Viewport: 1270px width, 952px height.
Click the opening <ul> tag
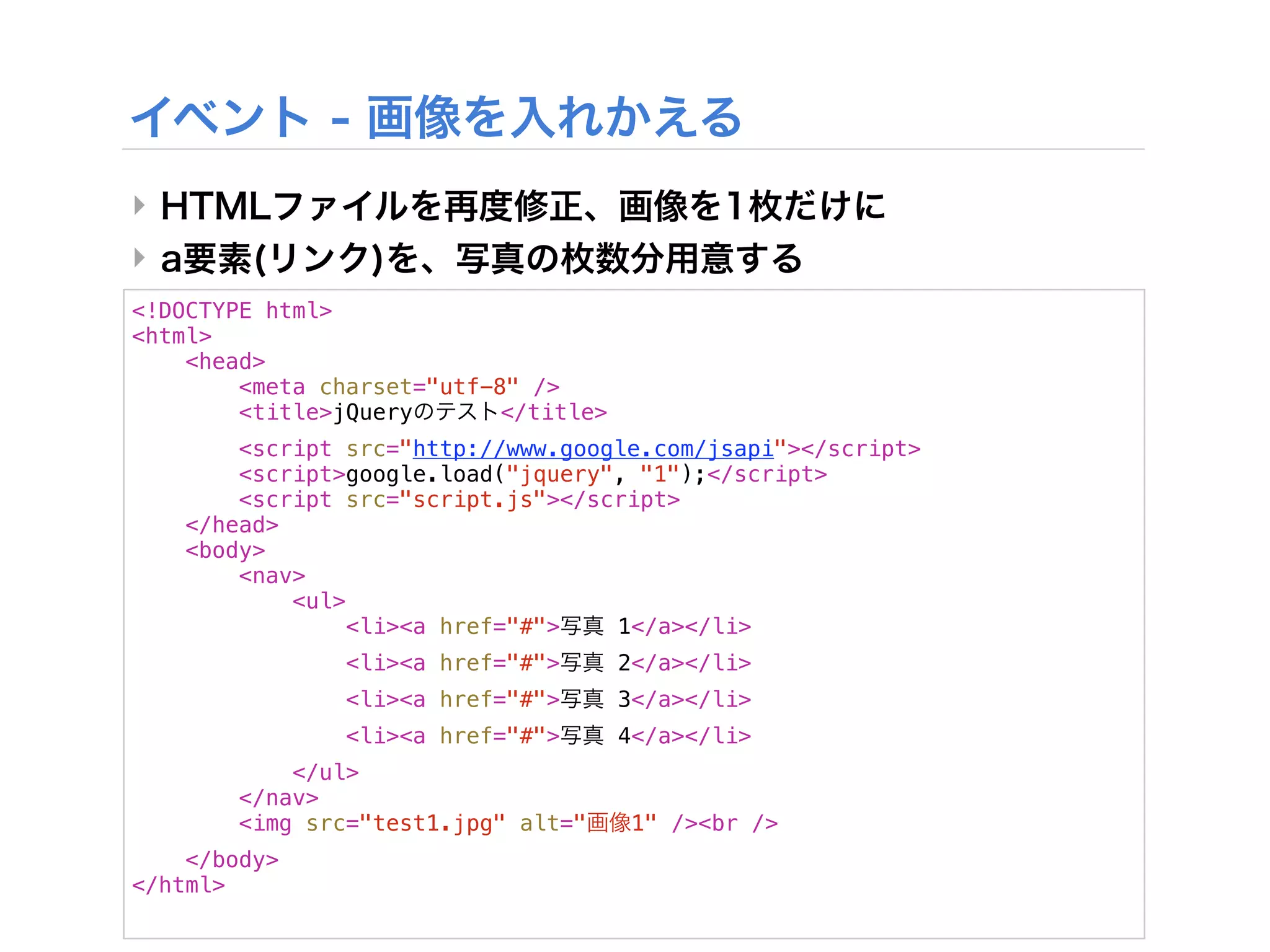pos(319,601)
